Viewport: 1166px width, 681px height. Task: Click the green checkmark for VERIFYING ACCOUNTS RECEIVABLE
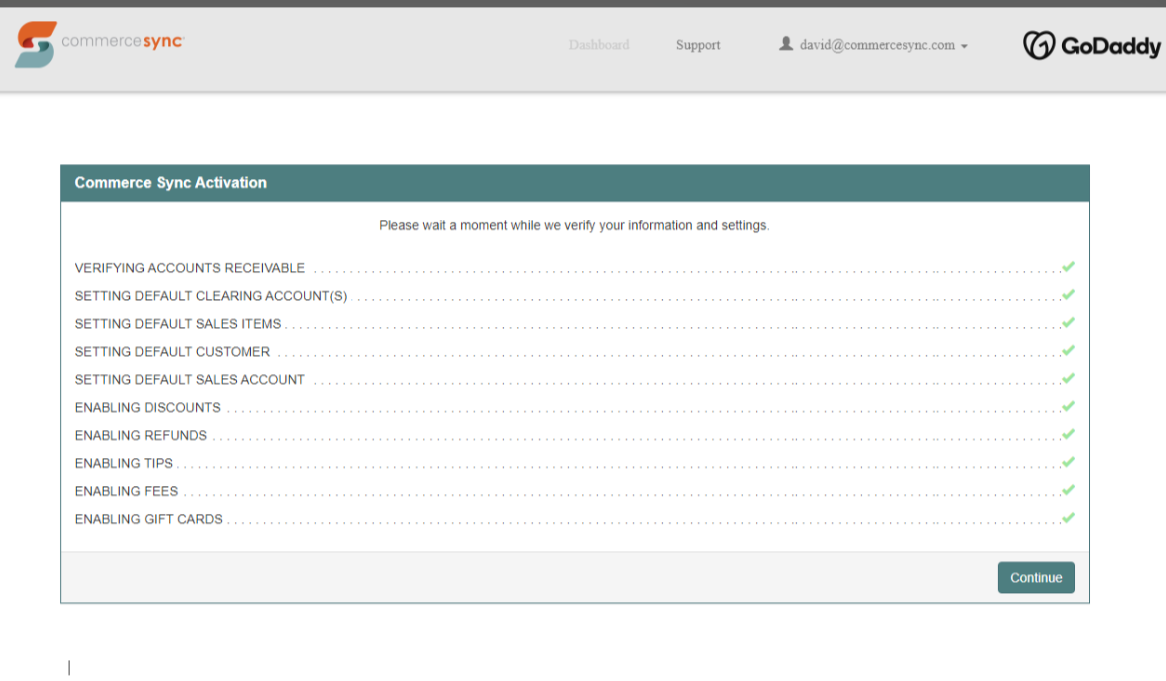[1067, 267]
